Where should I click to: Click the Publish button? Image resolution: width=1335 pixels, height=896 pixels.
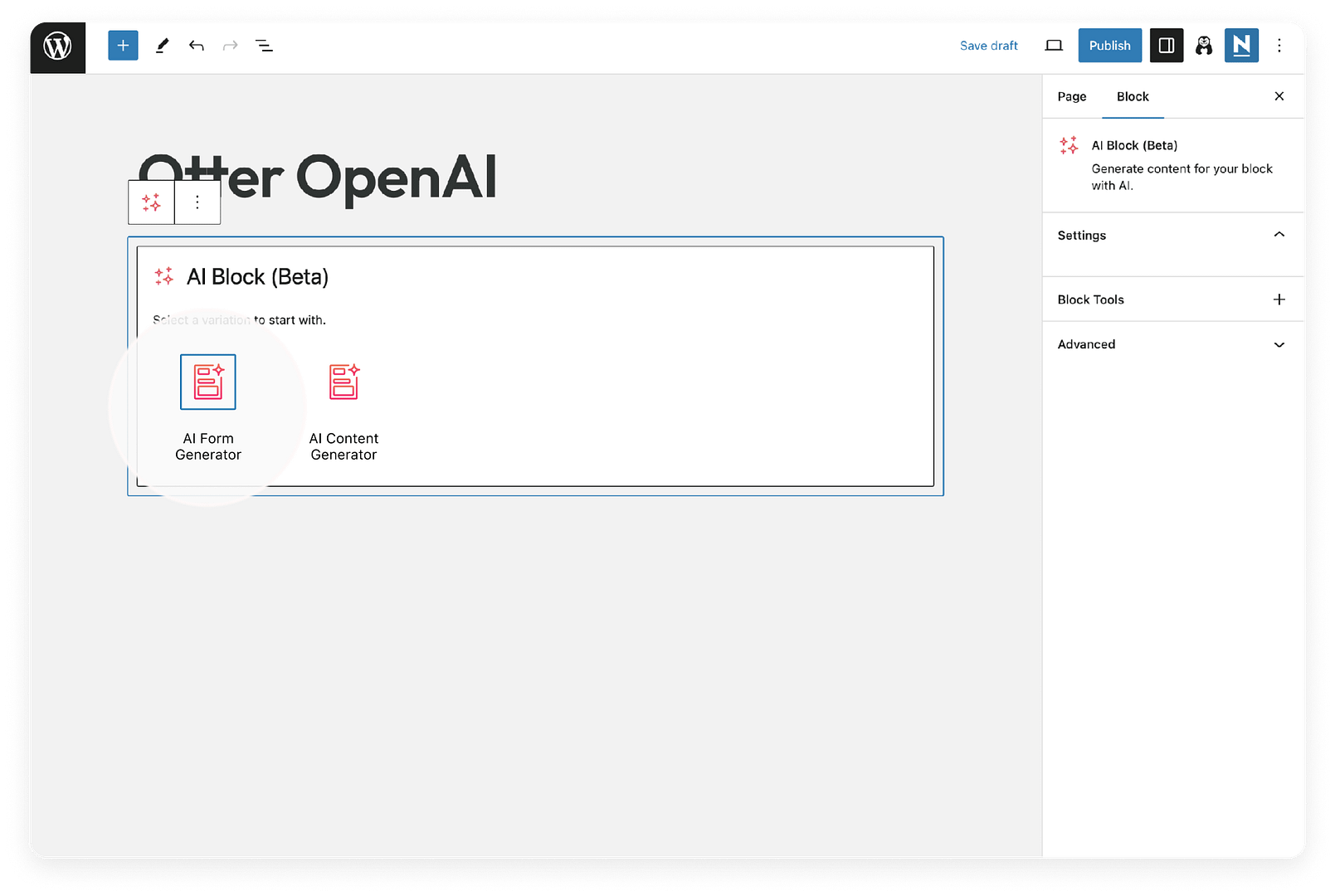click(x=1109, y=46)
